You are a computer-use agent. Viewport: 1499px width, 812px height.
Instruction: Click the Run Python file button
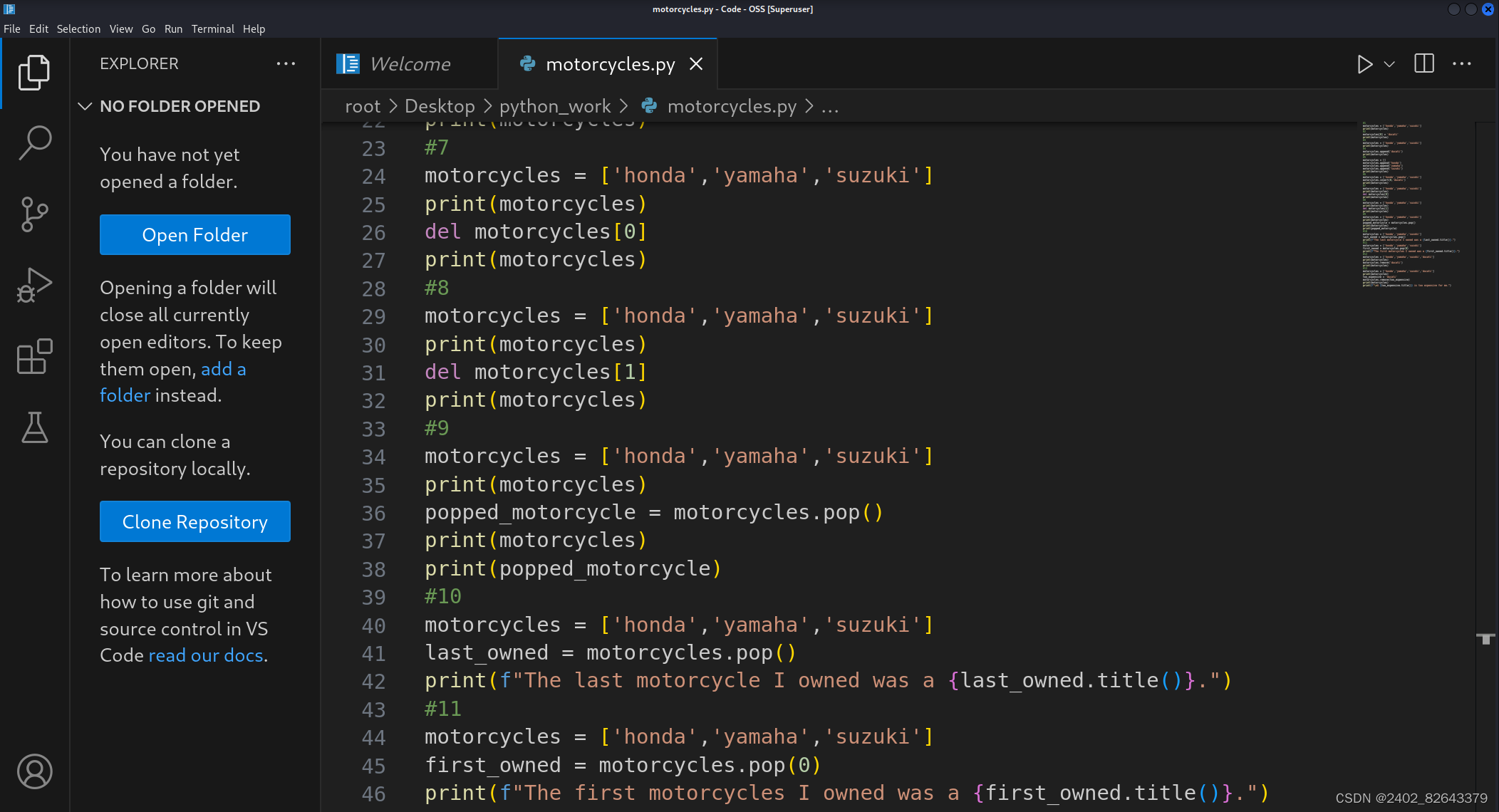pos(1364,63)
